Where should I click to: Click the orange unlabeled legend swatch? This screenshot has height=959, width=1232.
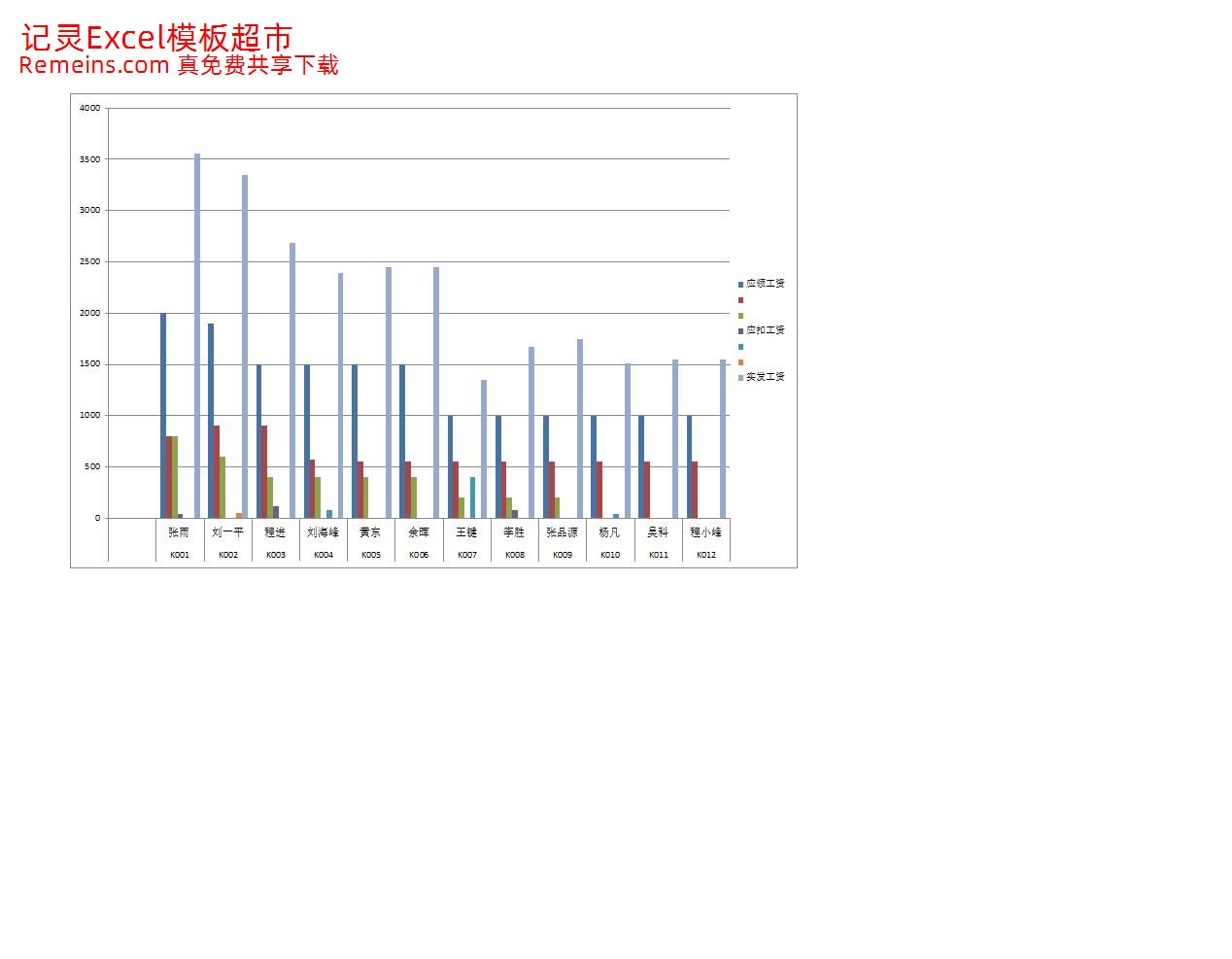click(740, 362)
